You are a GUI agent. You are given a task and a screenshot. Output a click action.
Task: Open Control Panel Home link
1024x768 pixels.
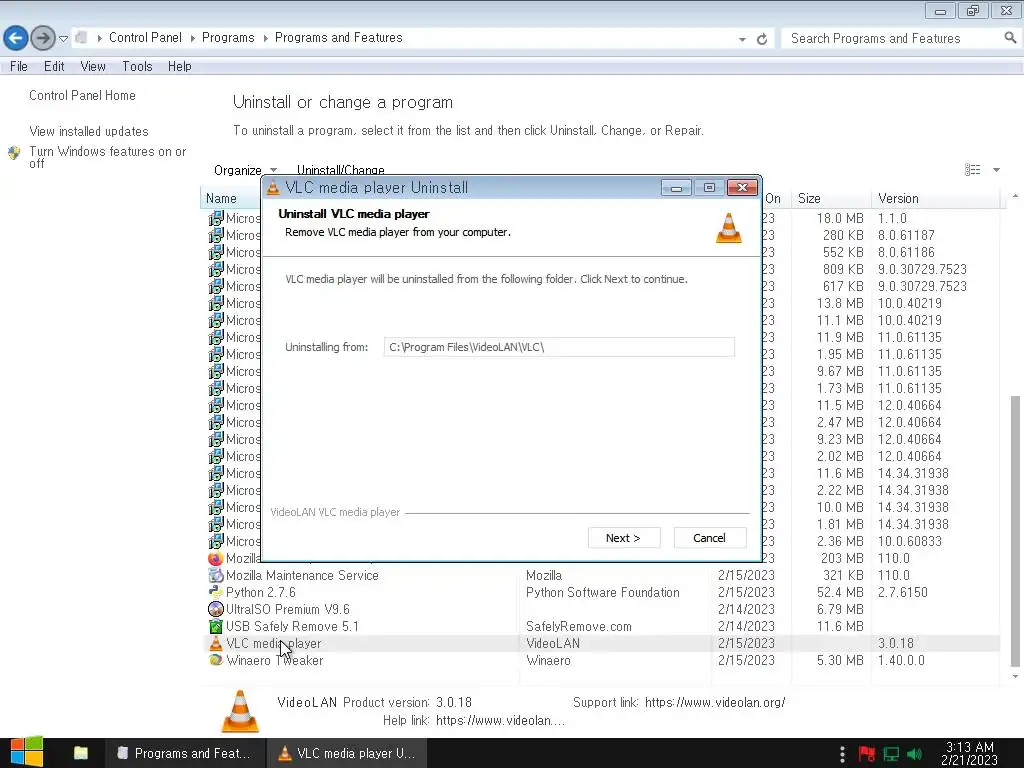click(x=82, y=95)
